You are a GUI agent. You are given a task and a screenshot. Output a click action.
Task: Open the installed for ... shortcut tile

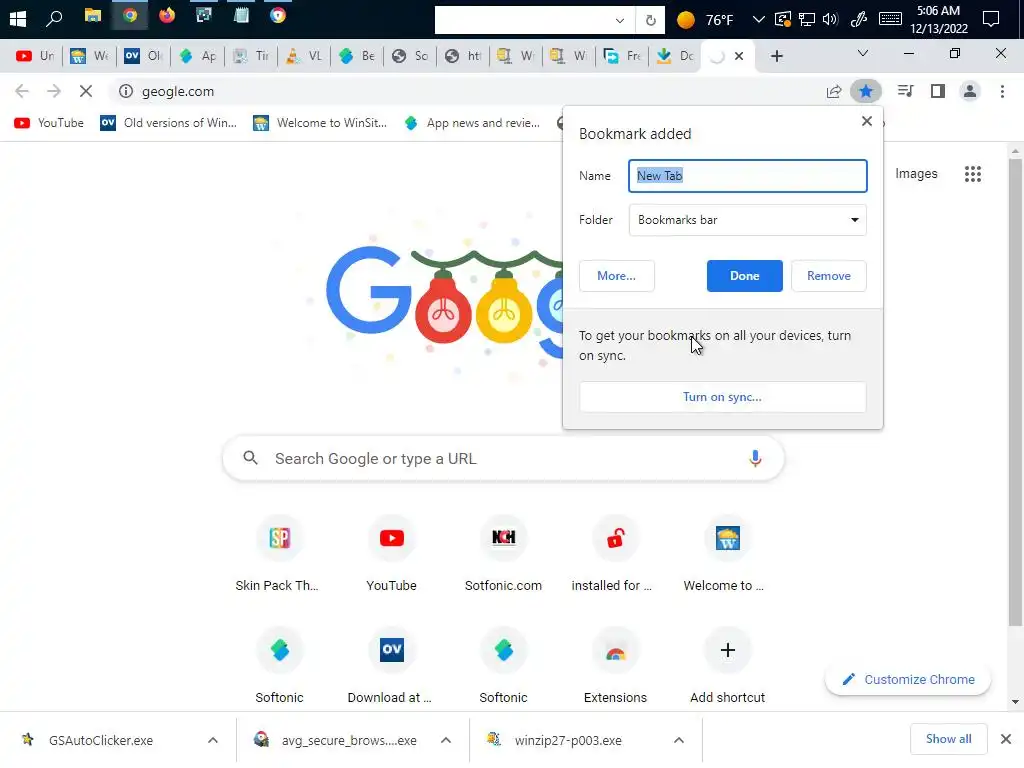[x=615, y=554]
